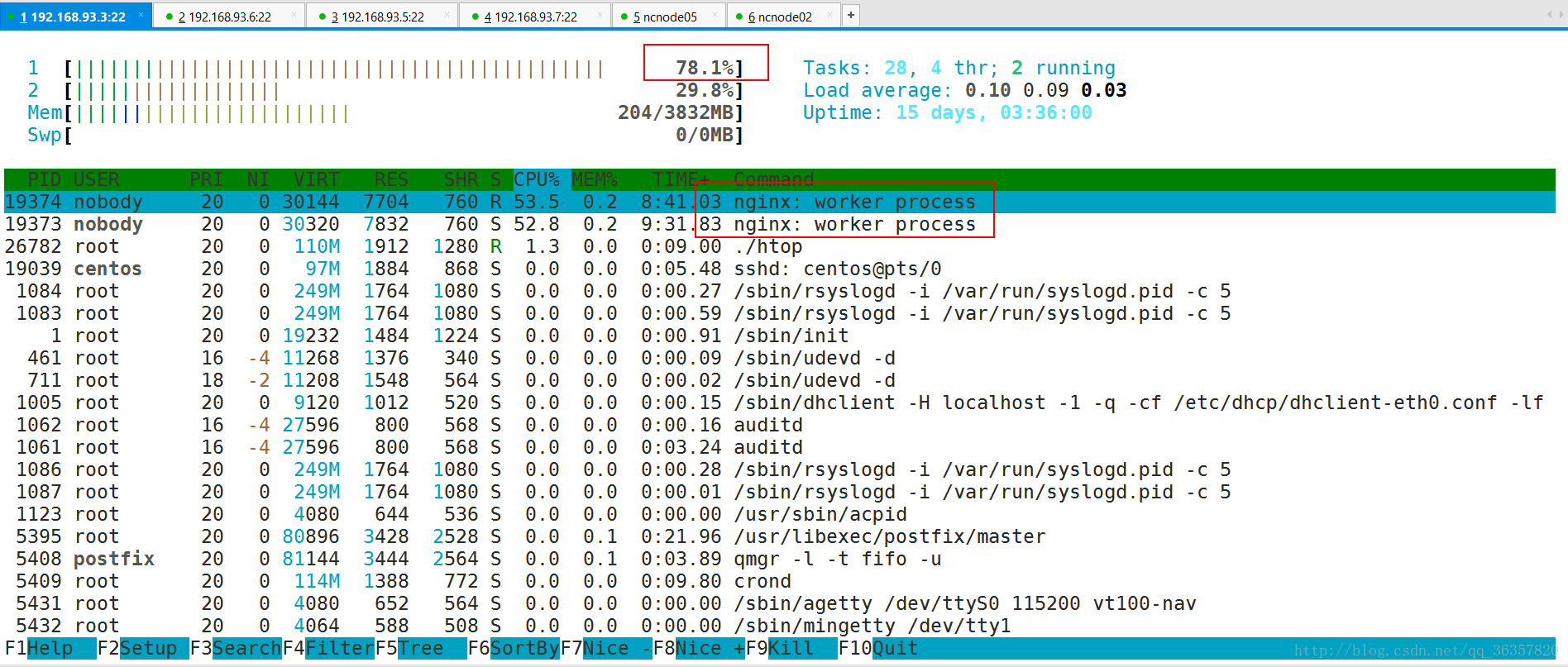1568x667 pixels.
Task: Click F9 Kill in htop footer
Action: coord(791,648)
